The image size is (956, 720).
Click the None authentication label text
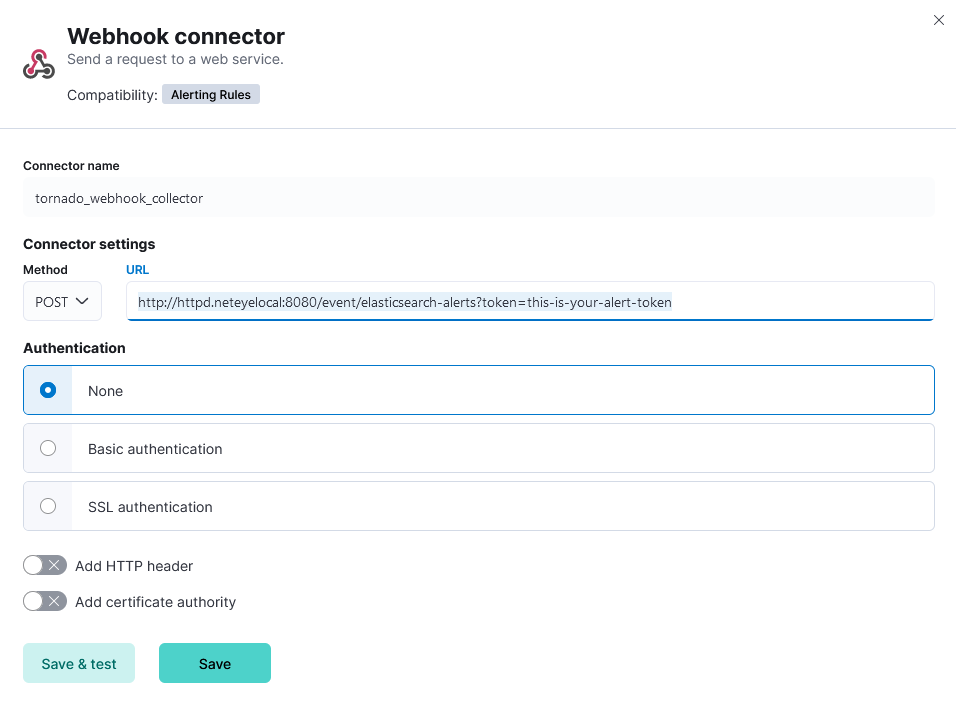point(105,391)
